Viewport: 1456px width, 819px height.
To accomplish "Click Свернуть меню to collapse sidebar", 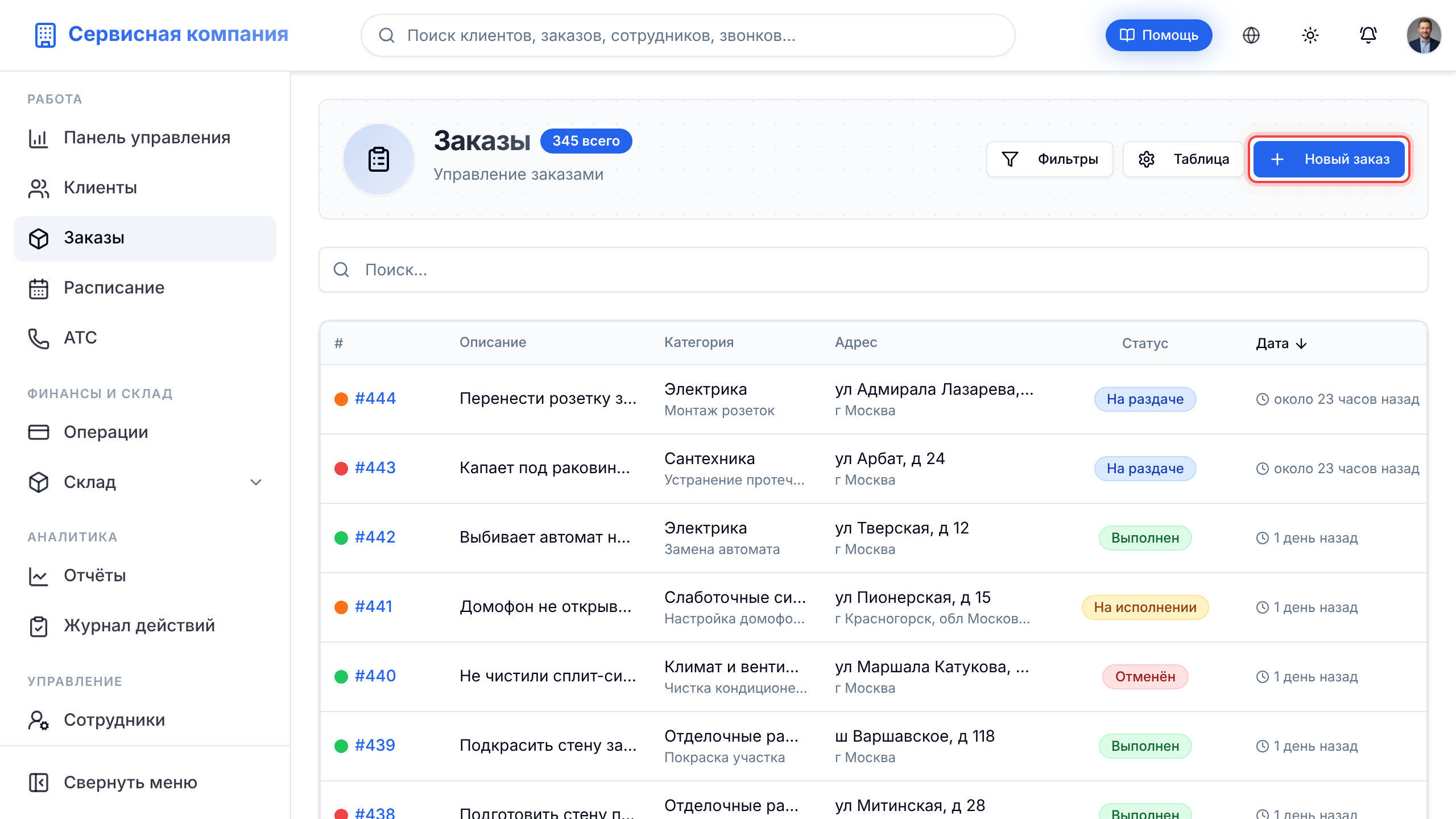I will [x=145, y=783].
